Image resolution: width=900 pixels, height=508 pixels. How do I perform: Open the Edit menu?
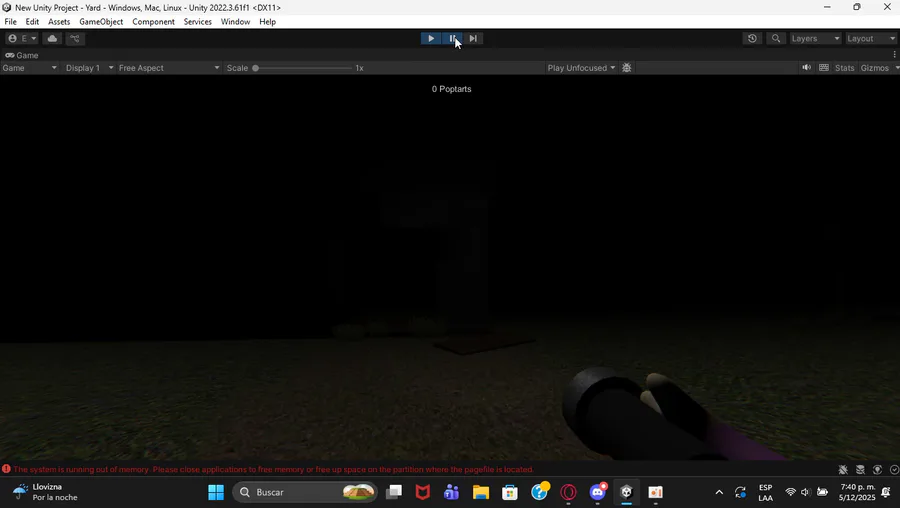[x=32, y=22]
